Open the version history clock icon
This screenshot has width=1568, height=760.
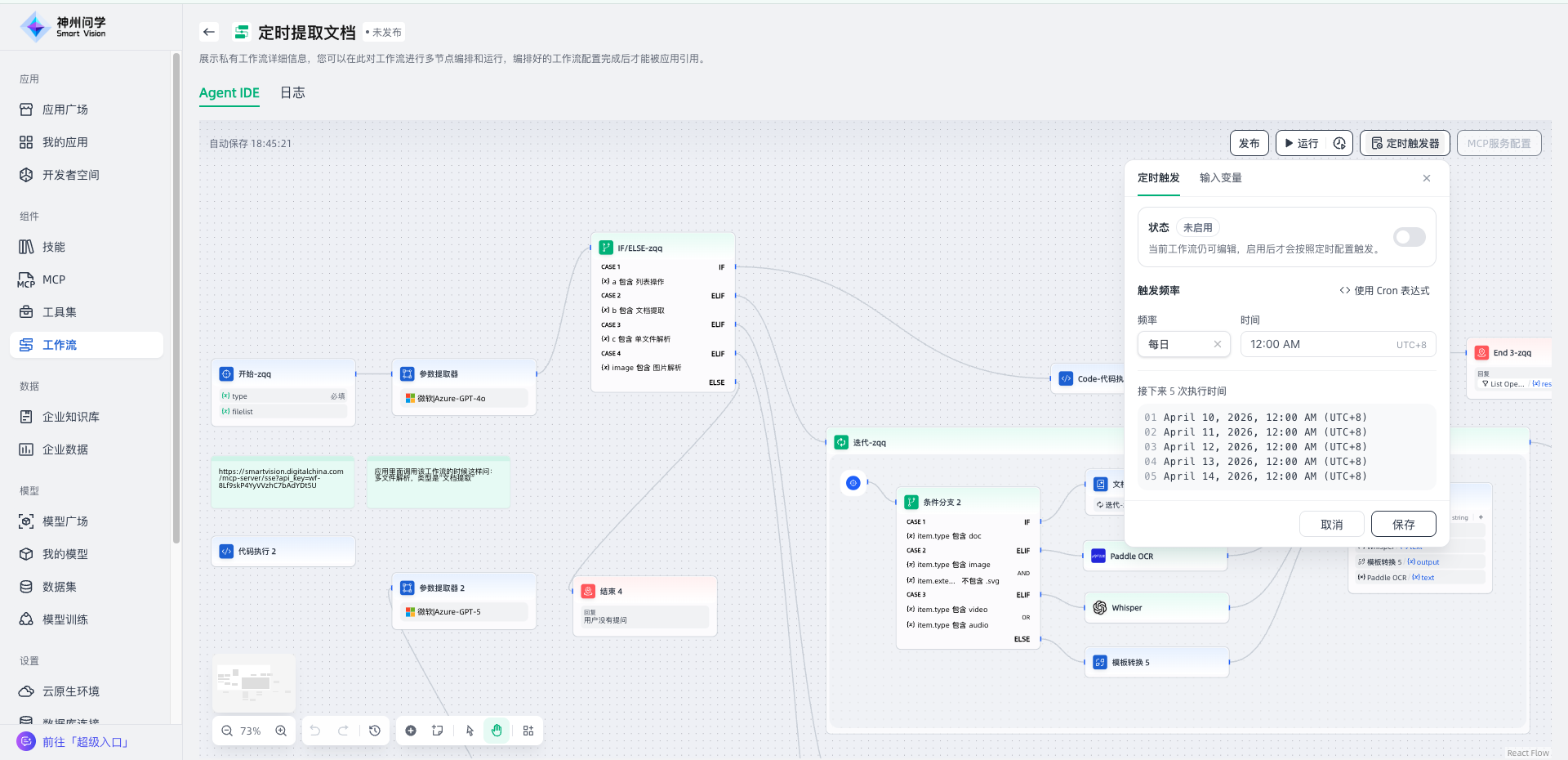[375, 731]
